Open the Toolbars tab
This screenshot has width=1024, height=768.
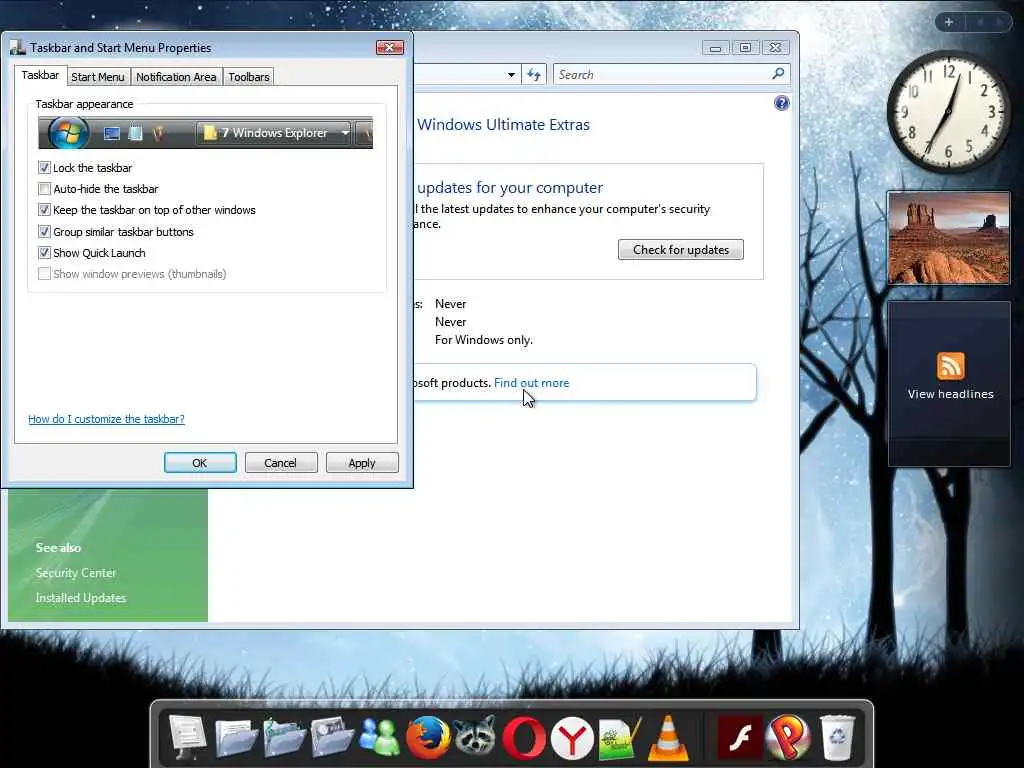click(248, 77)
